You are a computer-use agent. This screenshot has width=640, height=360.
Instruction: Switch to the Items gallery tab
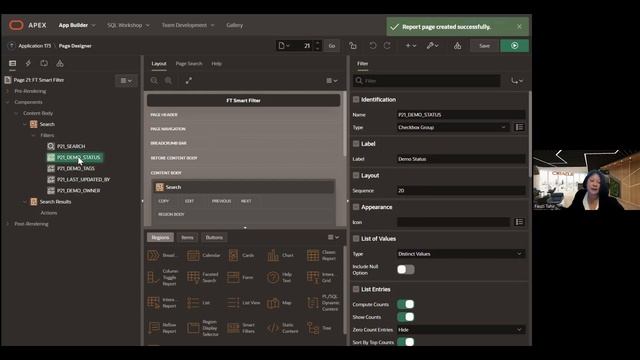(x=187, y=238)
